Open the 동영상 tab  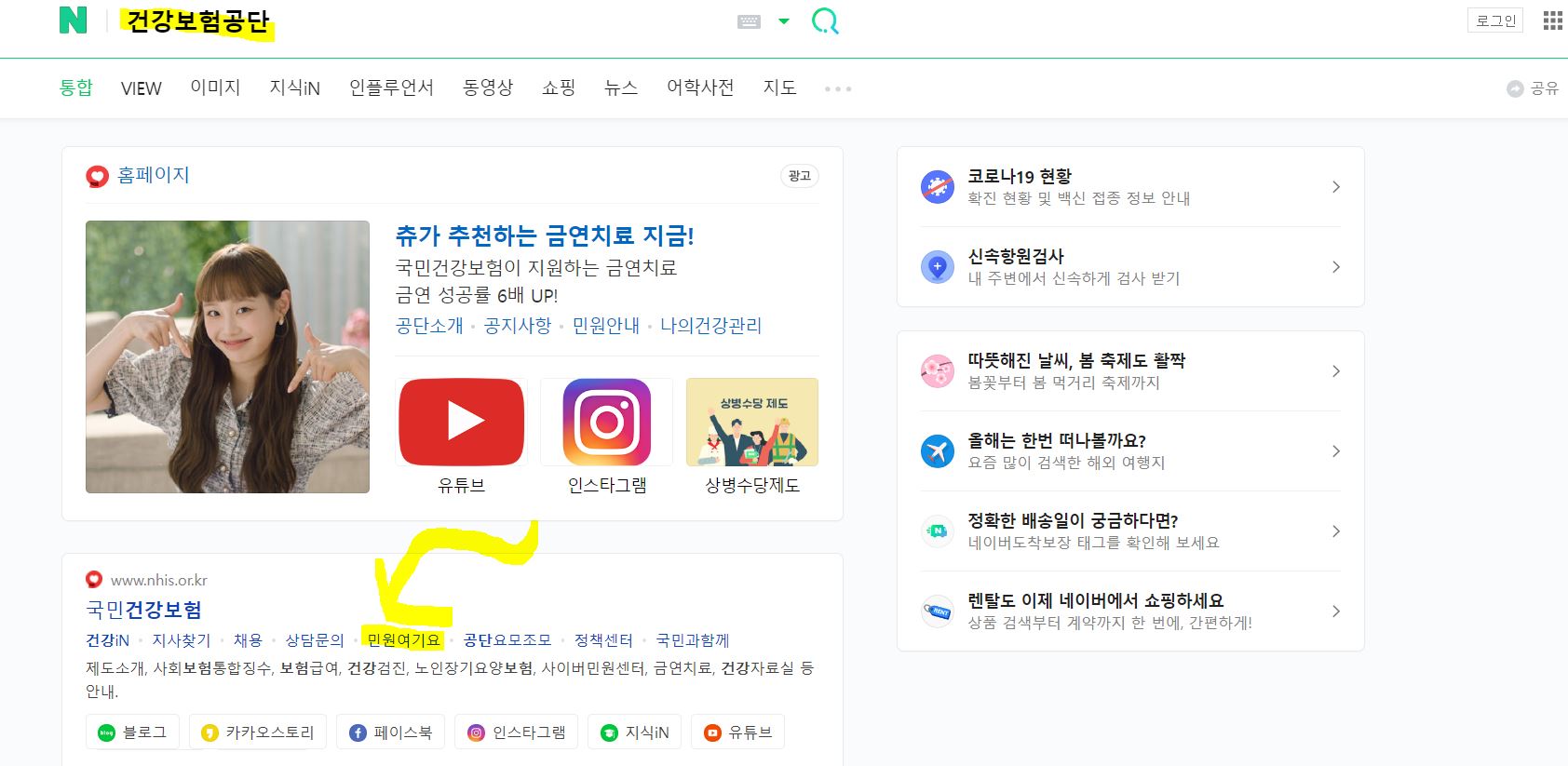(x=488, y=87)
